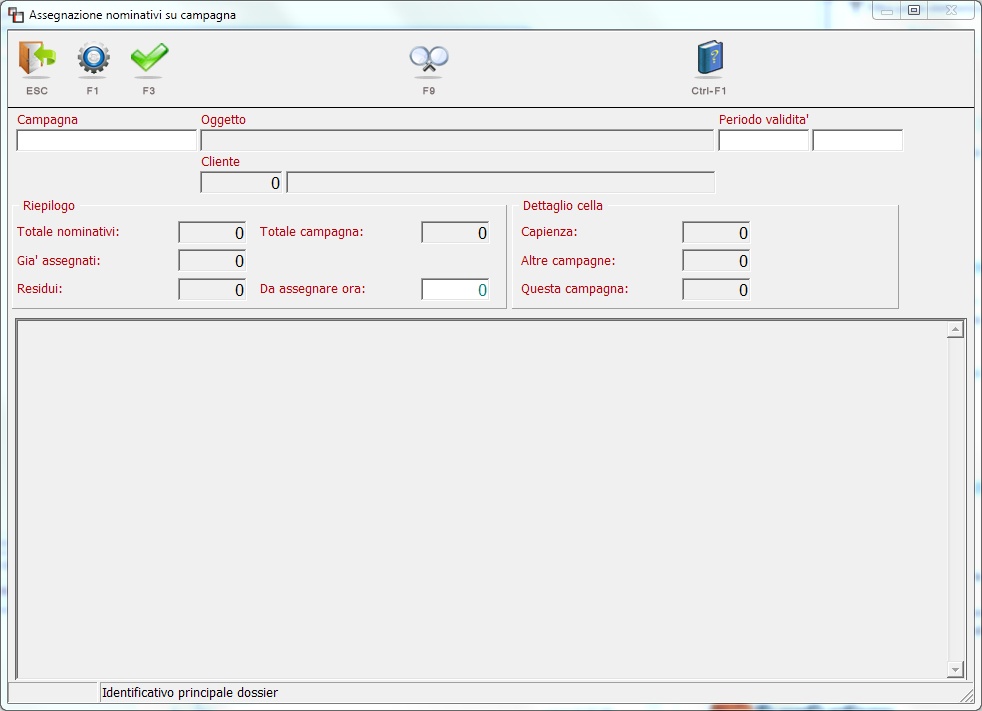
Task: Click the Riepilogo group title
Action: (49, 205)
